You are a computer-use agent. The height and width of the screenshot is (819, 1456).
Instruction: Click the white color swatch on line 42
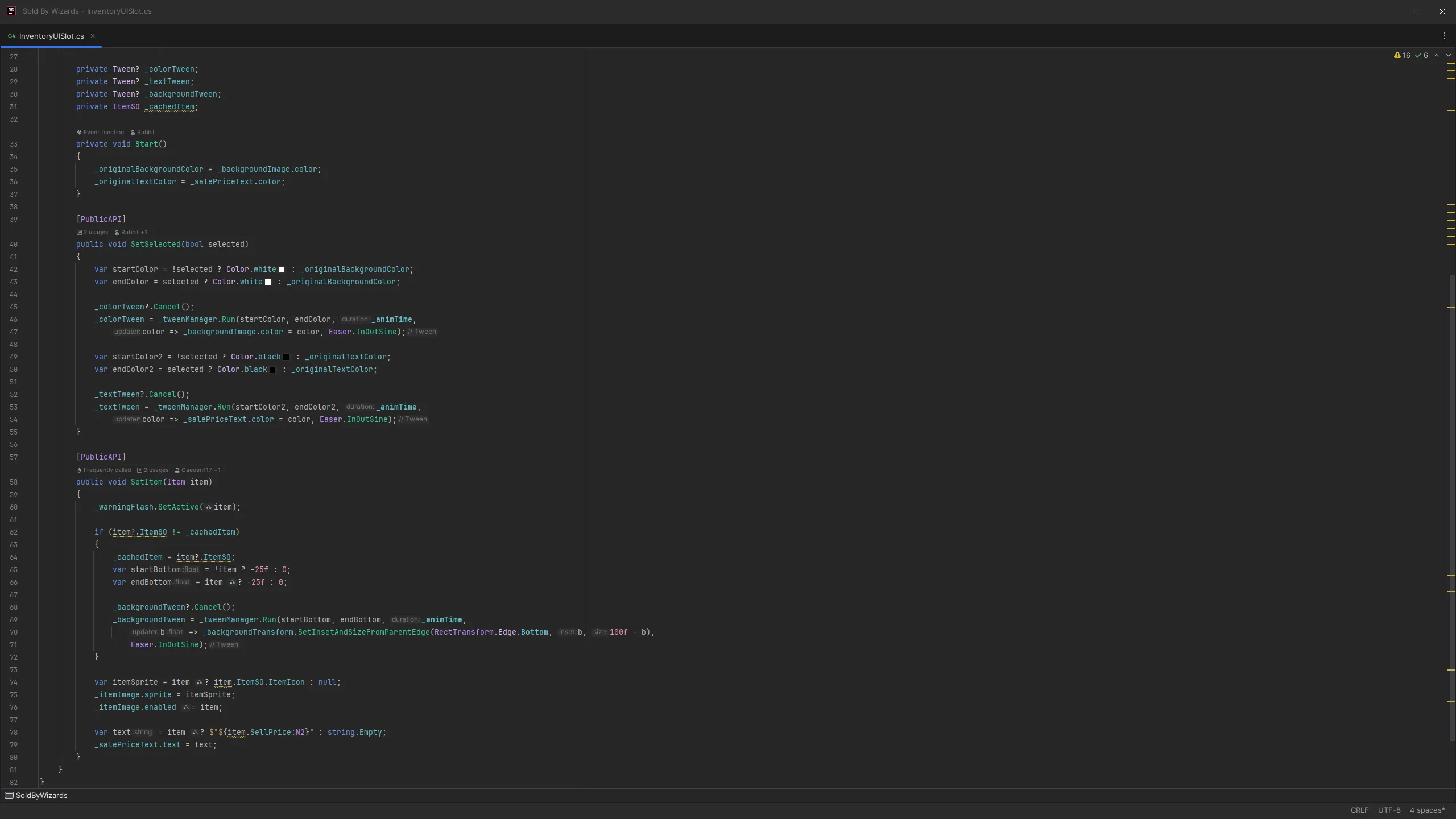pyautogui.click(x=281, y=270)
